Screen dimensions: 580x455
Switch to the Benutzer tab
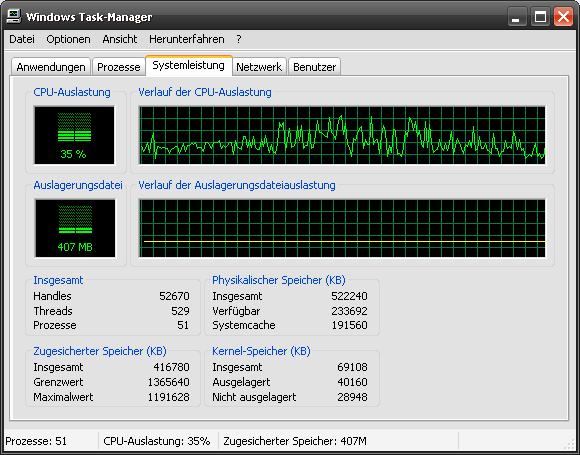[314, 67]
